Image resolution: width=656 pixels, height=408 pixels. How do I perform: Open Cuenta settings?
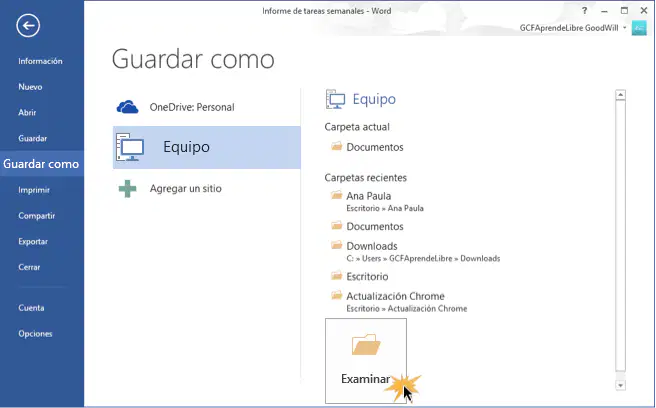tap(31, 308)
